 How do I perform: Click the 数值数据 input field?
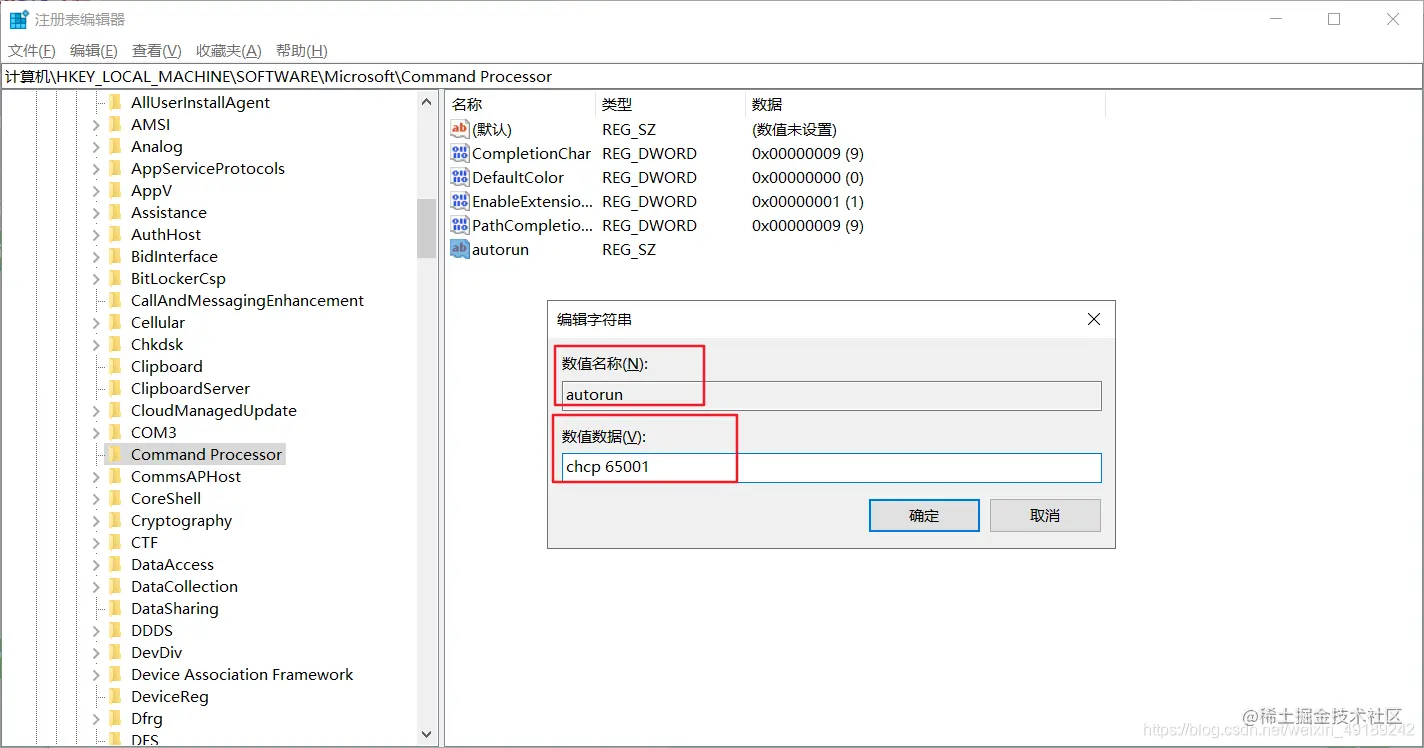[x=831, y=467]
